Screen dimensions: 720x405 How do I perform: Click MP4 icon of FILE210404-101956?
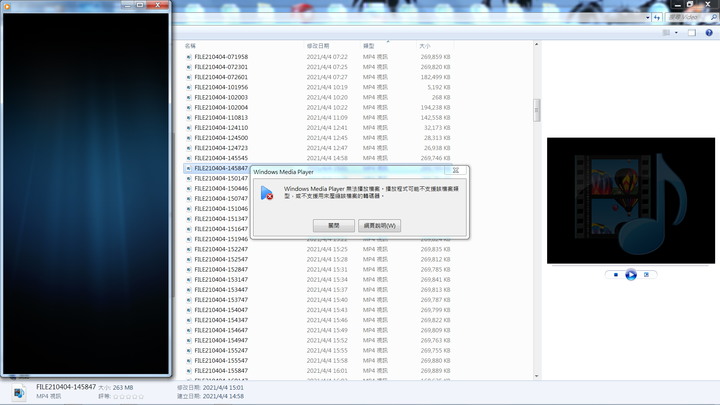click(x=188, y=87)
